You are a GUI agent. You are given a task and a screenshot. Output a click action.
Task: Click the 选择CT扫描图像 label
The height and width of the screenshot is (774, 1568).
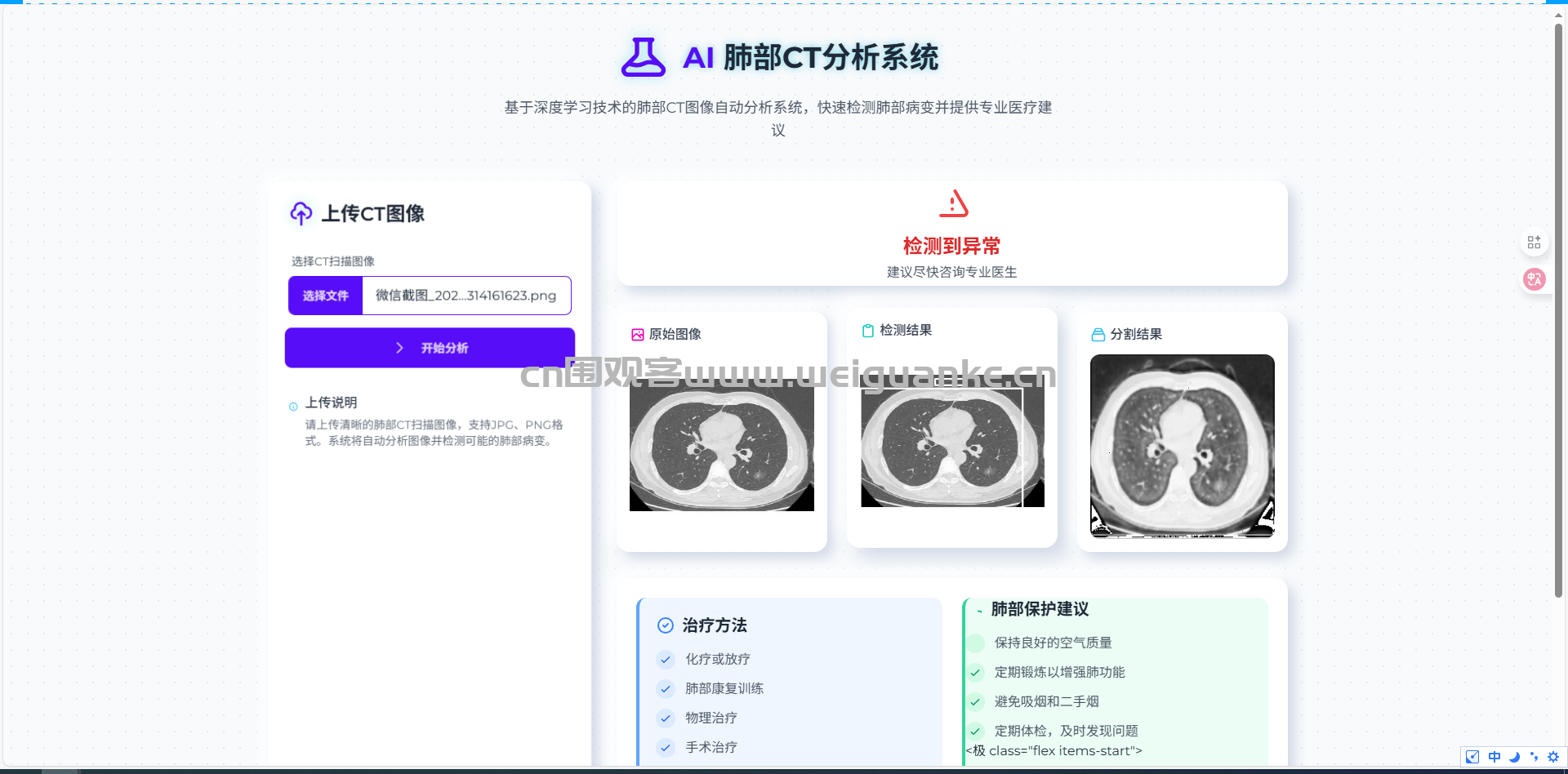click(333, 261)
